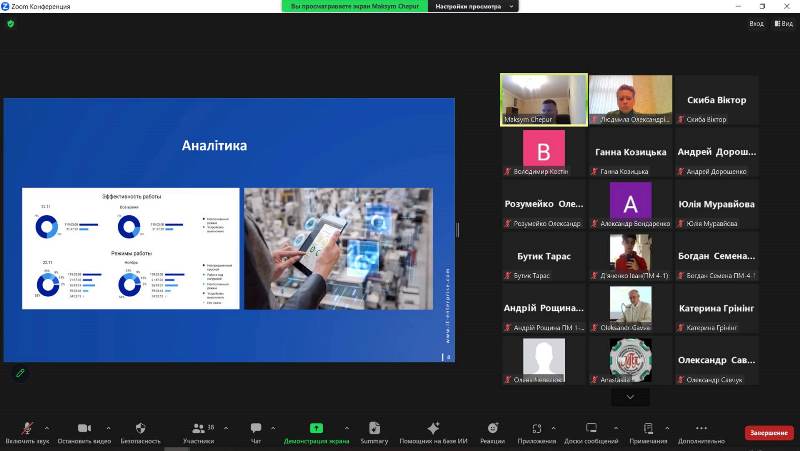Select the Ганна Козицька participant tile
The width and height of the screenshot is (800, 451).
pos(631,152)
